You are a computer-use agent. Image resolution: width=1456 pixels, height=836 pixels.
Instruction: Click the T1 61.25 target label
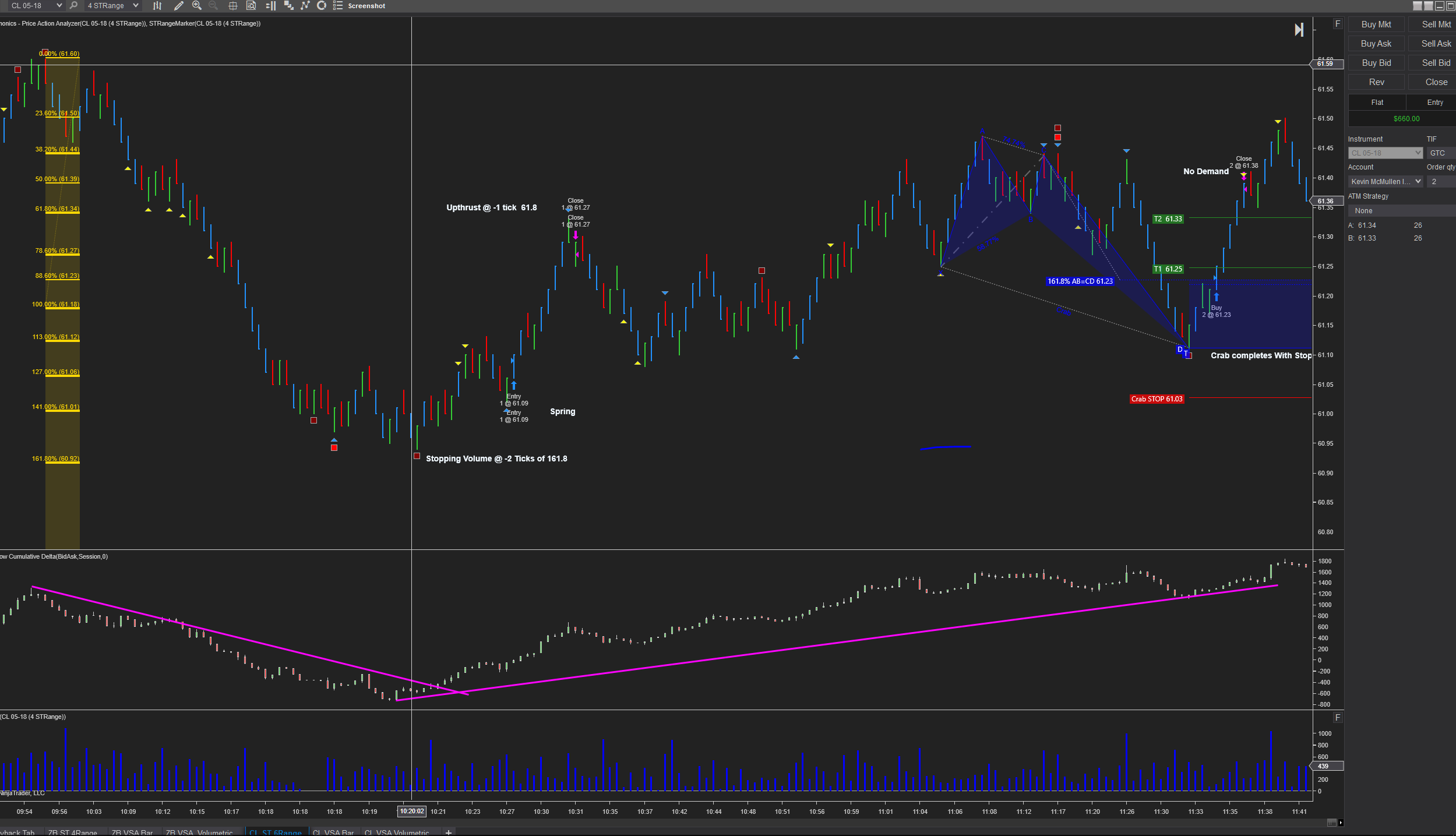(1168, 269)
